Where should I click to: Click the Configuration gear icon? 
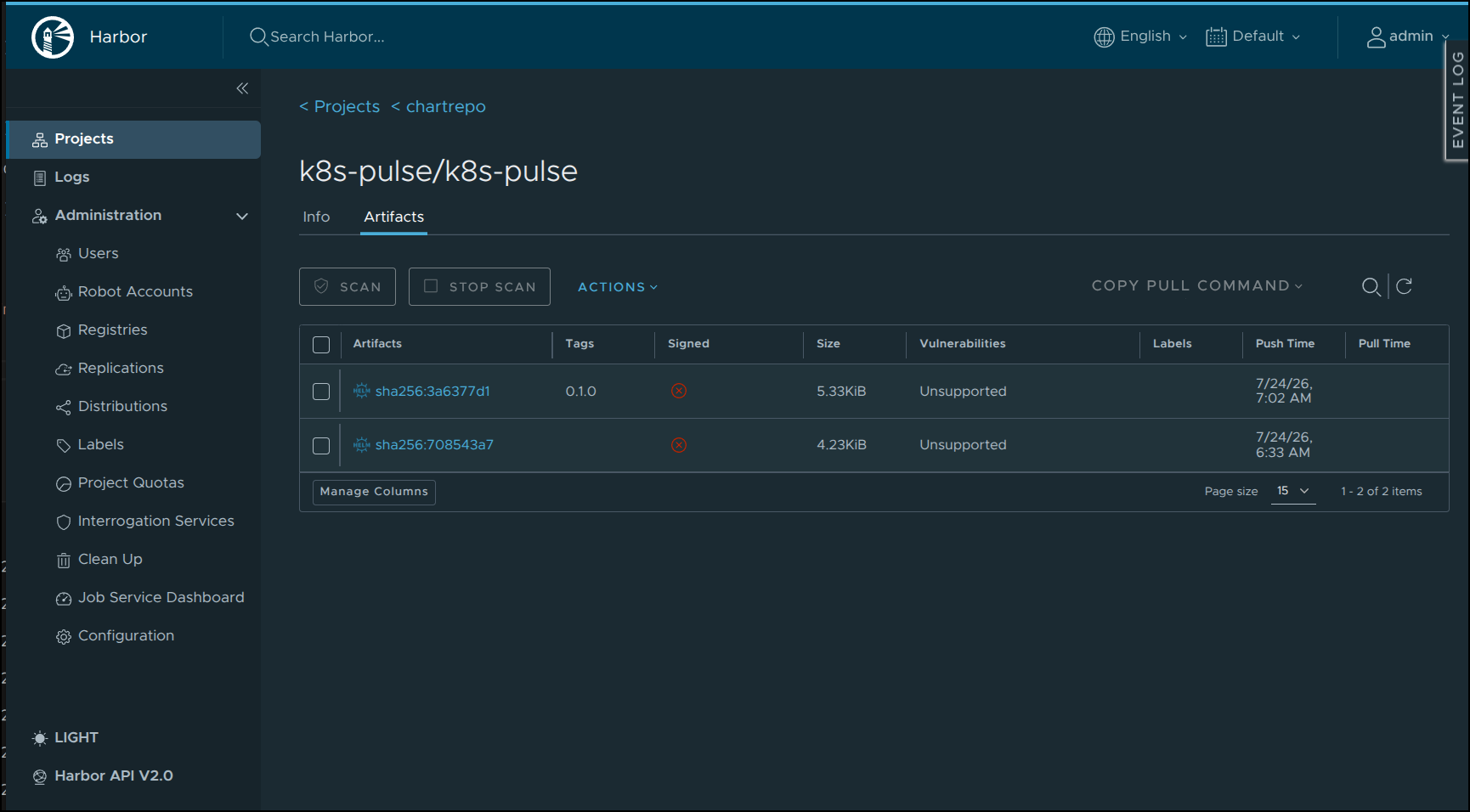pos(64,636)
